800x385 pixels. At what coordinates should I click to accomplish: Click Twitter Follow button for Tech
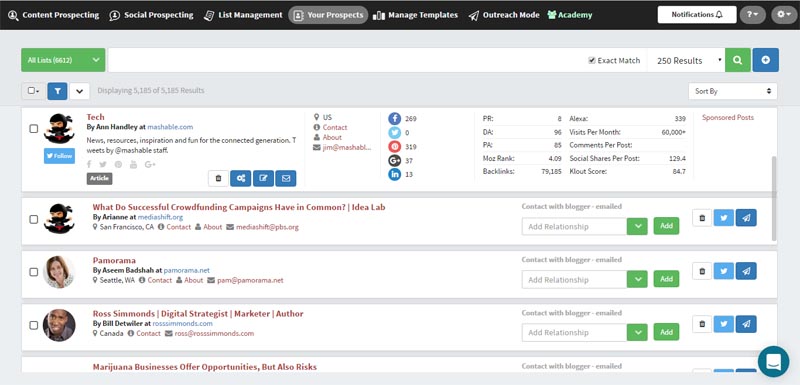(59, 156)
